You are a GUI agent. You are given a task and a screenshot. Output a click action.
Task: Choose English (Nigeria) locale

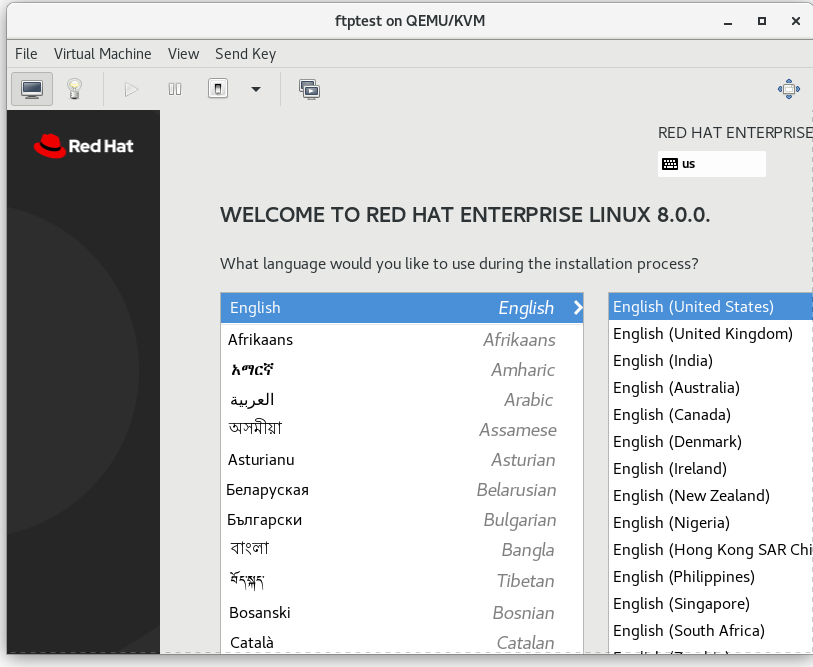coord(710,522)
